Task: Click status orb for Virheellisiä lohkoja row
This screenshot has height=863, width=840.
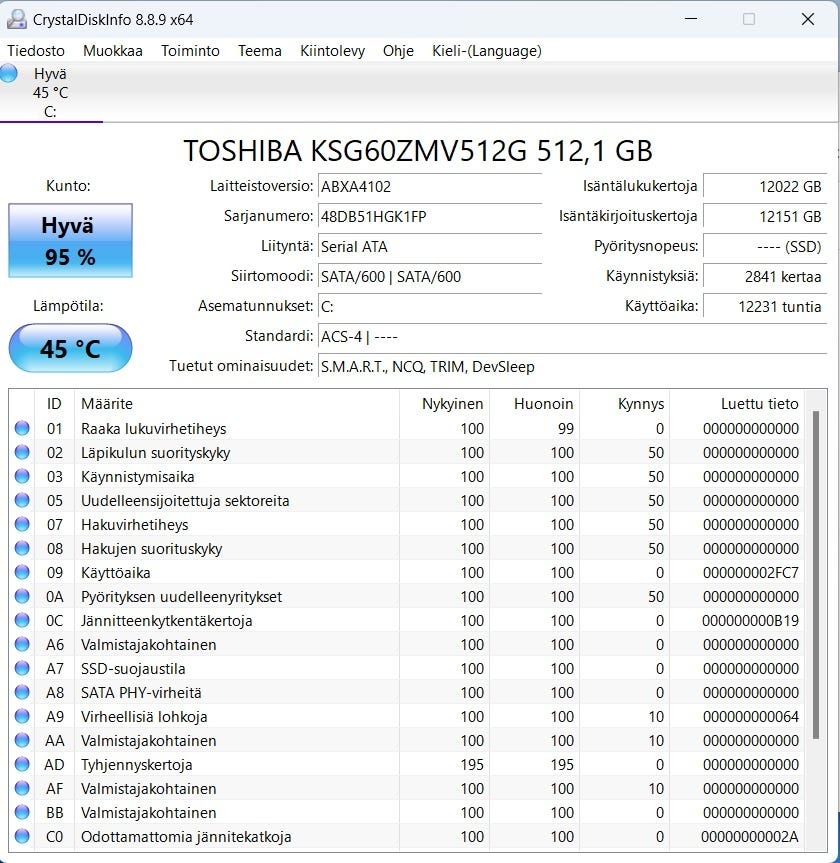Action: coord(22,717)
